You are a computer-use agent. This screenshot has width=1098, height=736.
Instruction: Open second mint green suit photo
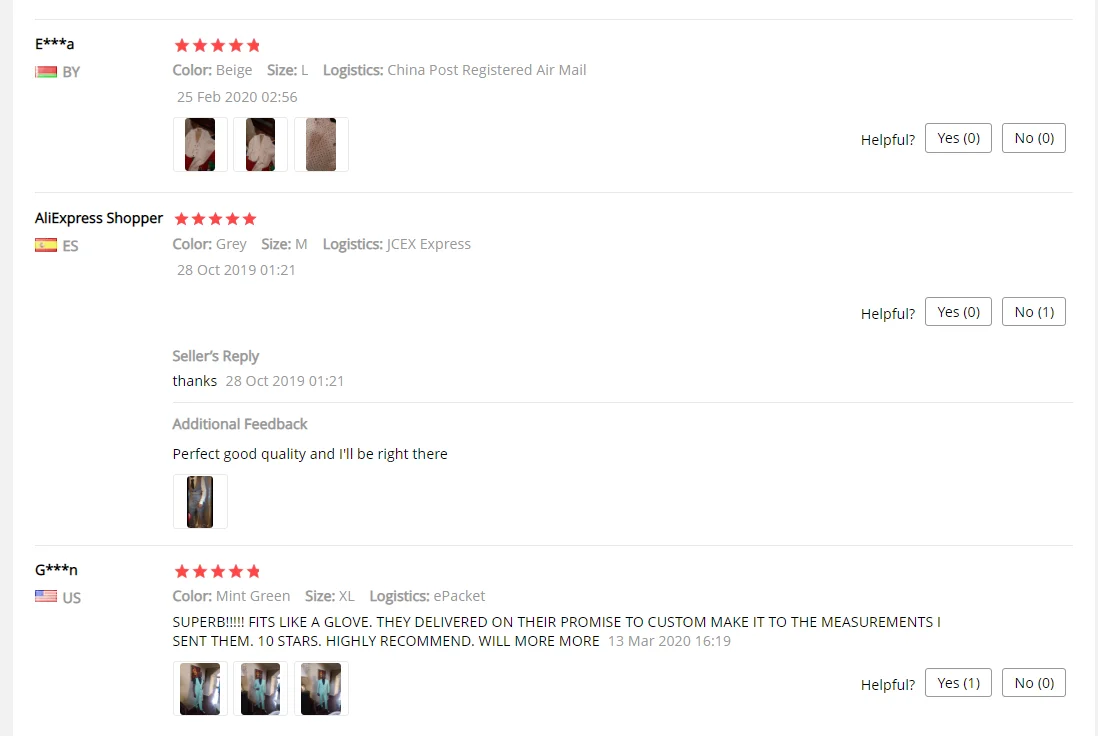260,689
